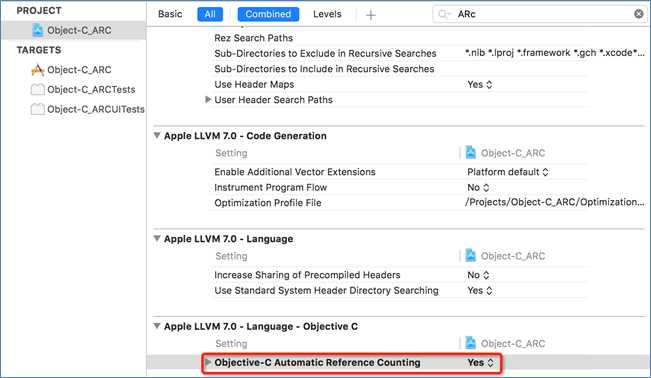
Task: Select the Object-C_ARC project entry
Action: pyautogui.click(x=73, y=30)
